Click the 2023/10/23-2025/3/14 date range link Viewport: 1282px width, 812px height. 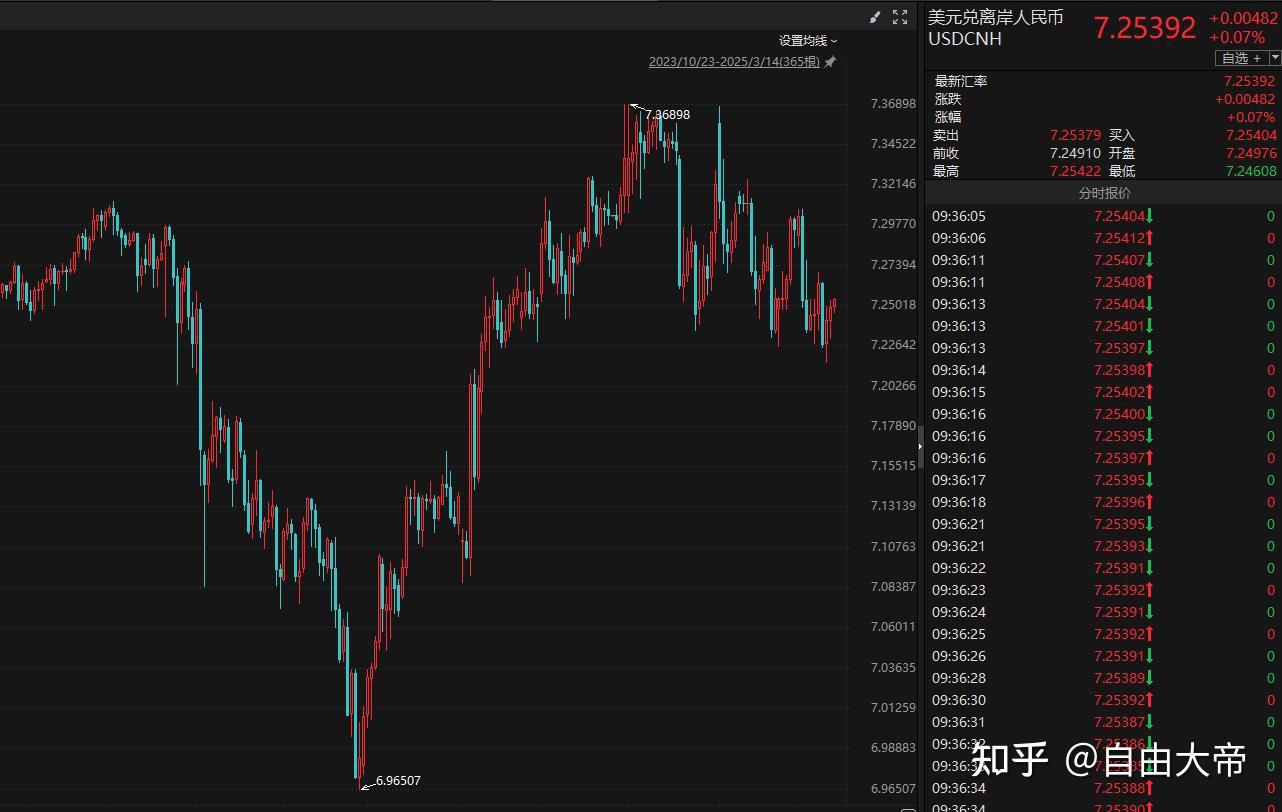click(x=734, y=62)
